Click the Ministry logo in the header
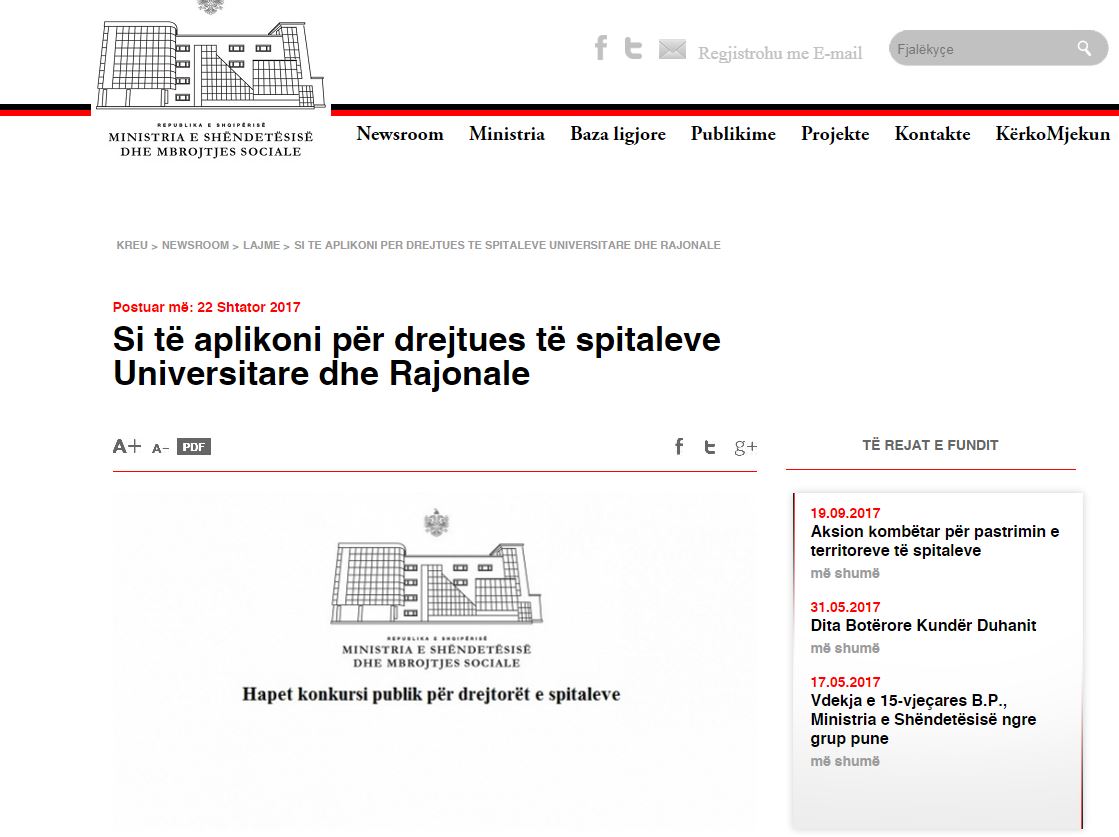1119x837 pixels. click(x=211, y=80)
